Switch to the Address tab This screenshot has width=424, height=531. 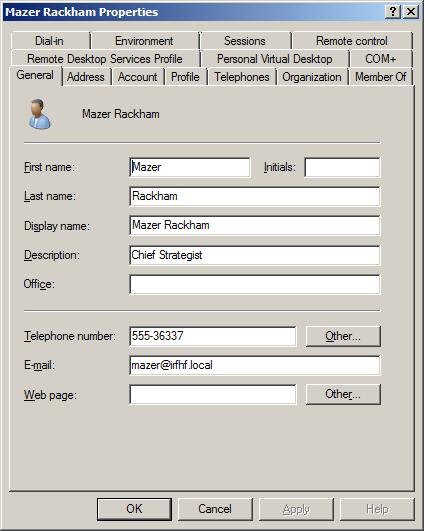click(x=86, y=77)
